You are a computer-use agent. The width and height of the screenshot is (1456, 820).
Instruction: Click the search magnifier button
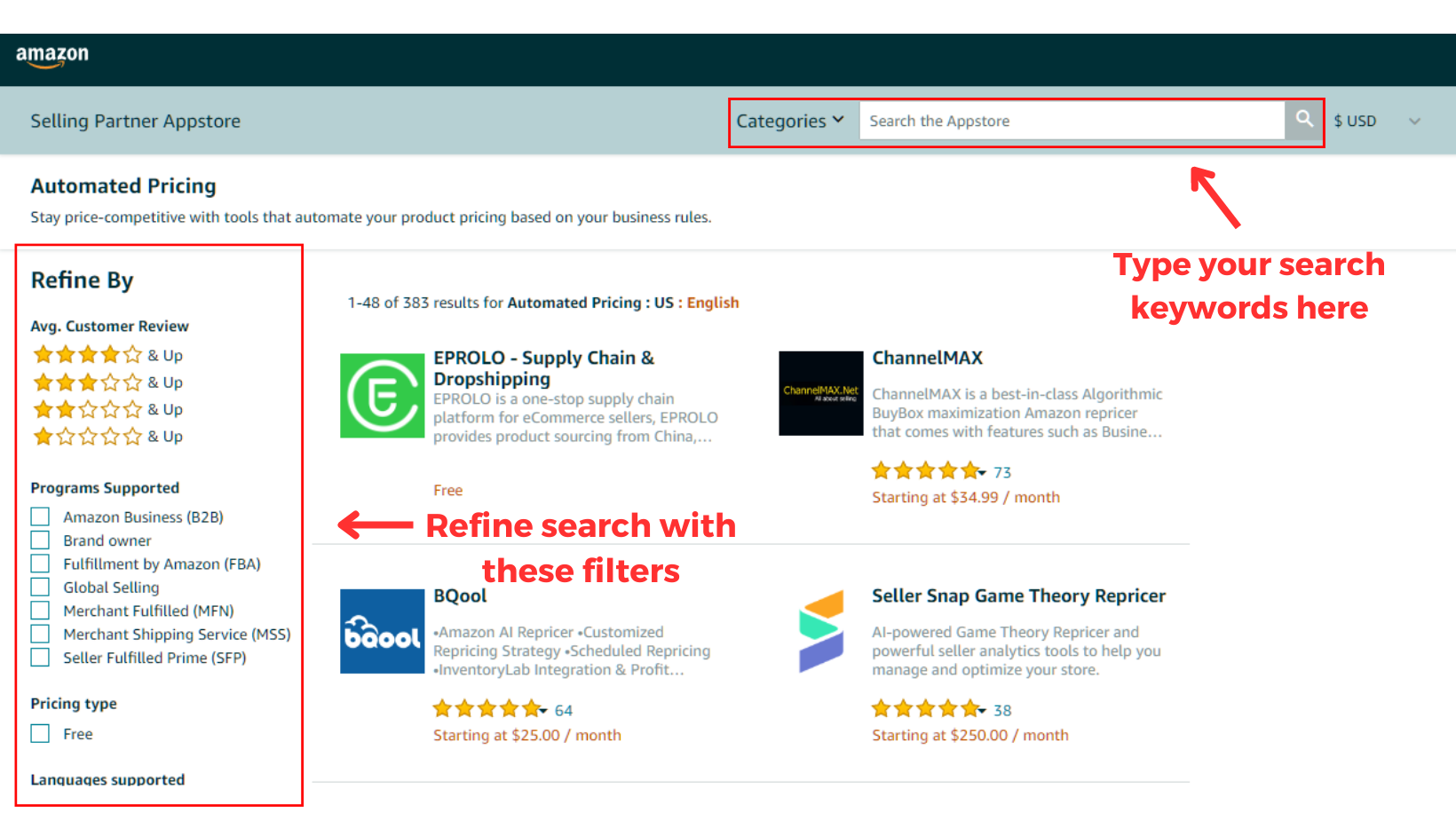click(1303, 120)
